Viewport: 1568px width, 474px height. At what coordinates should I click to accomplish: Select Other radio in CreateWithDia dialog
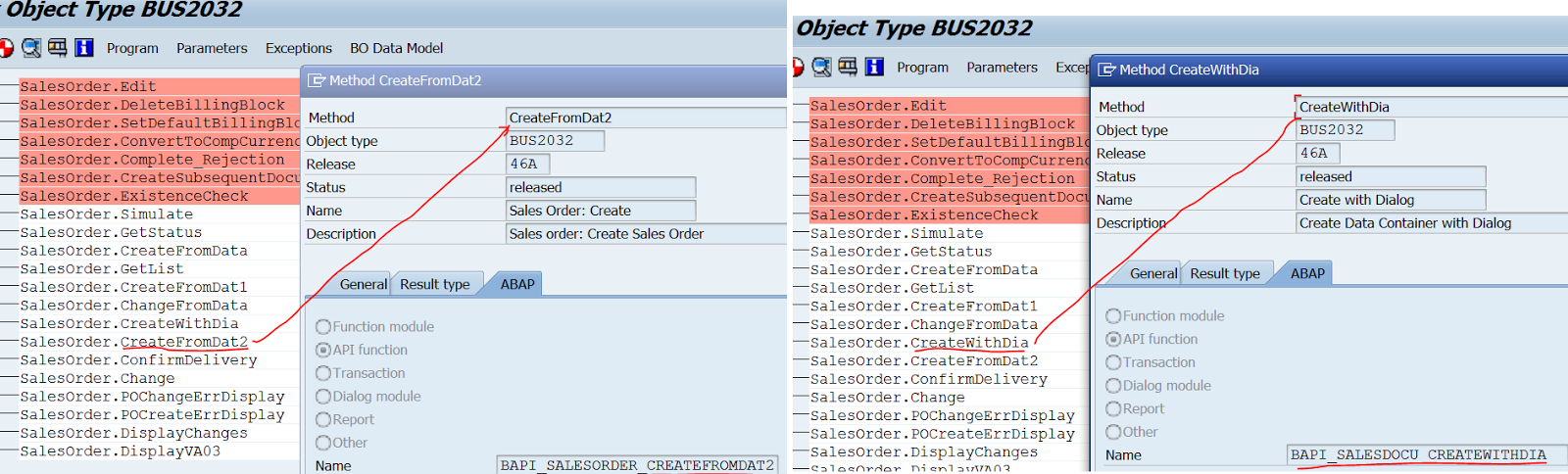click(1113, 432)
